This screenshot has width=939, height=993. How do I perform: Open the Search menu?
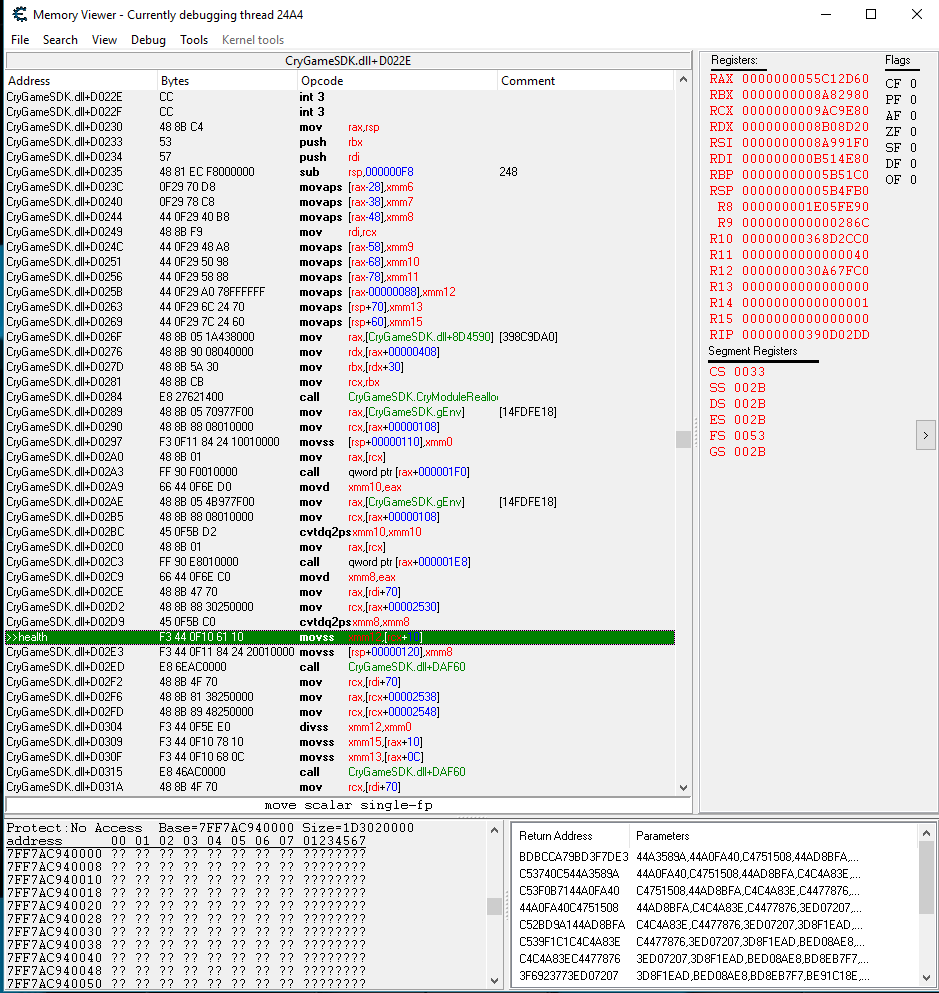(x=60, y=40)
